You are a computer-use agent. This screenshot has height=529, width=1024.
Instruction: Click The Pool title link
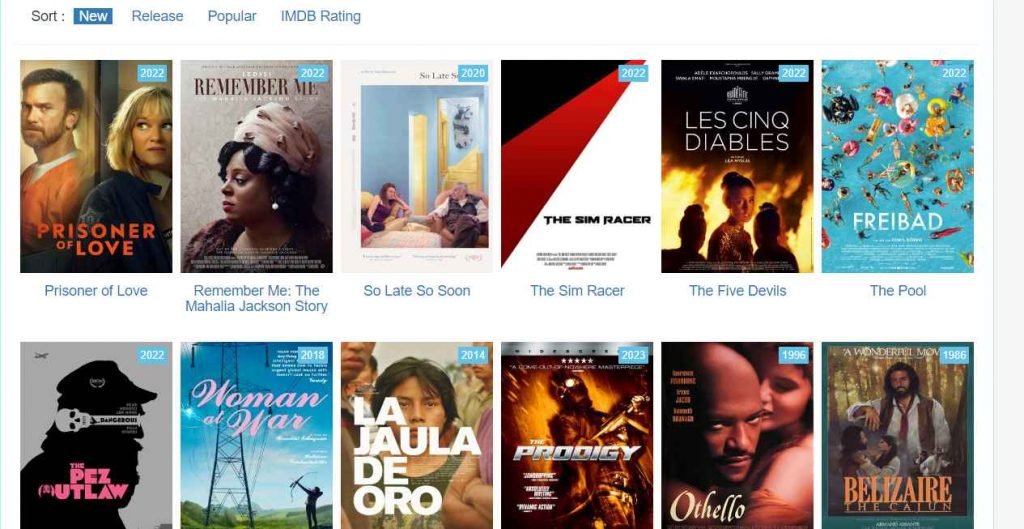898,291
